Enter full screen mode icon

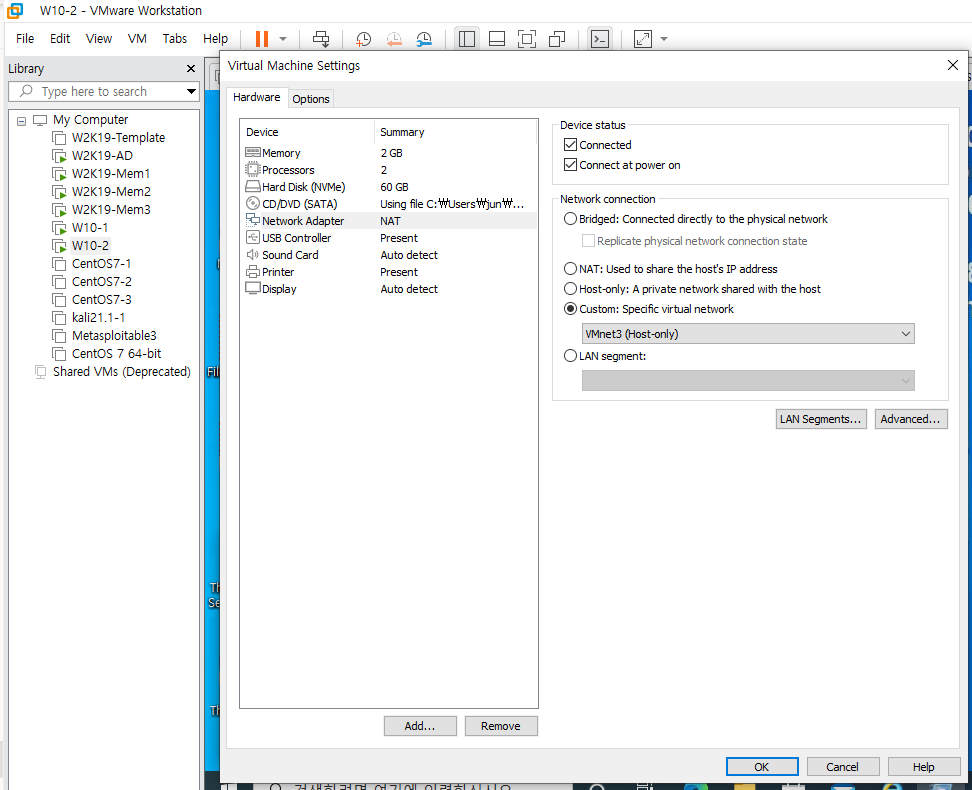[x=527, y=39]
